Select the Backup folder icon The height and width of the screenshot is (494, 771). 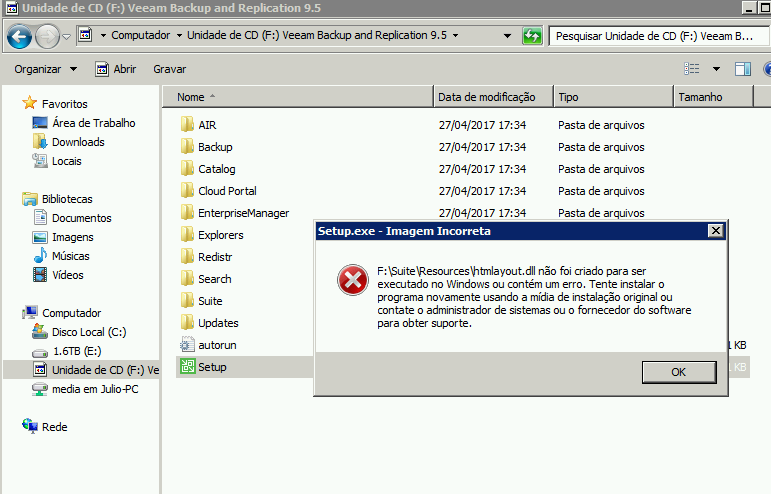187,146
